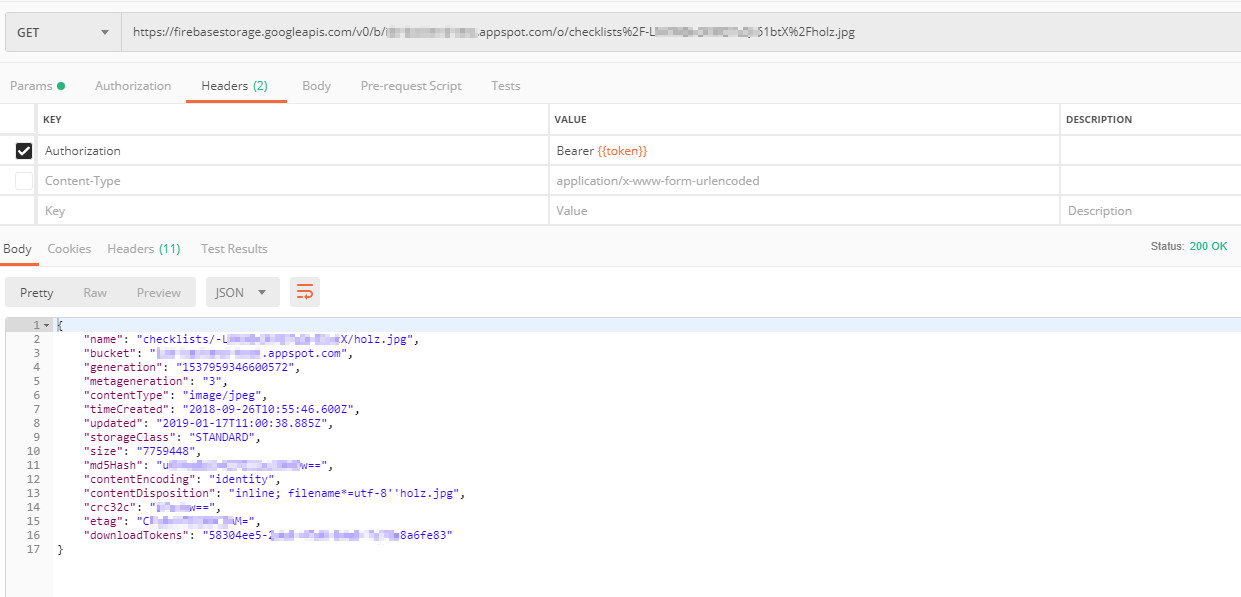Click the DESCRIPTION column header
Viewport: 1241px width, 597px height.
point(1099,119)
